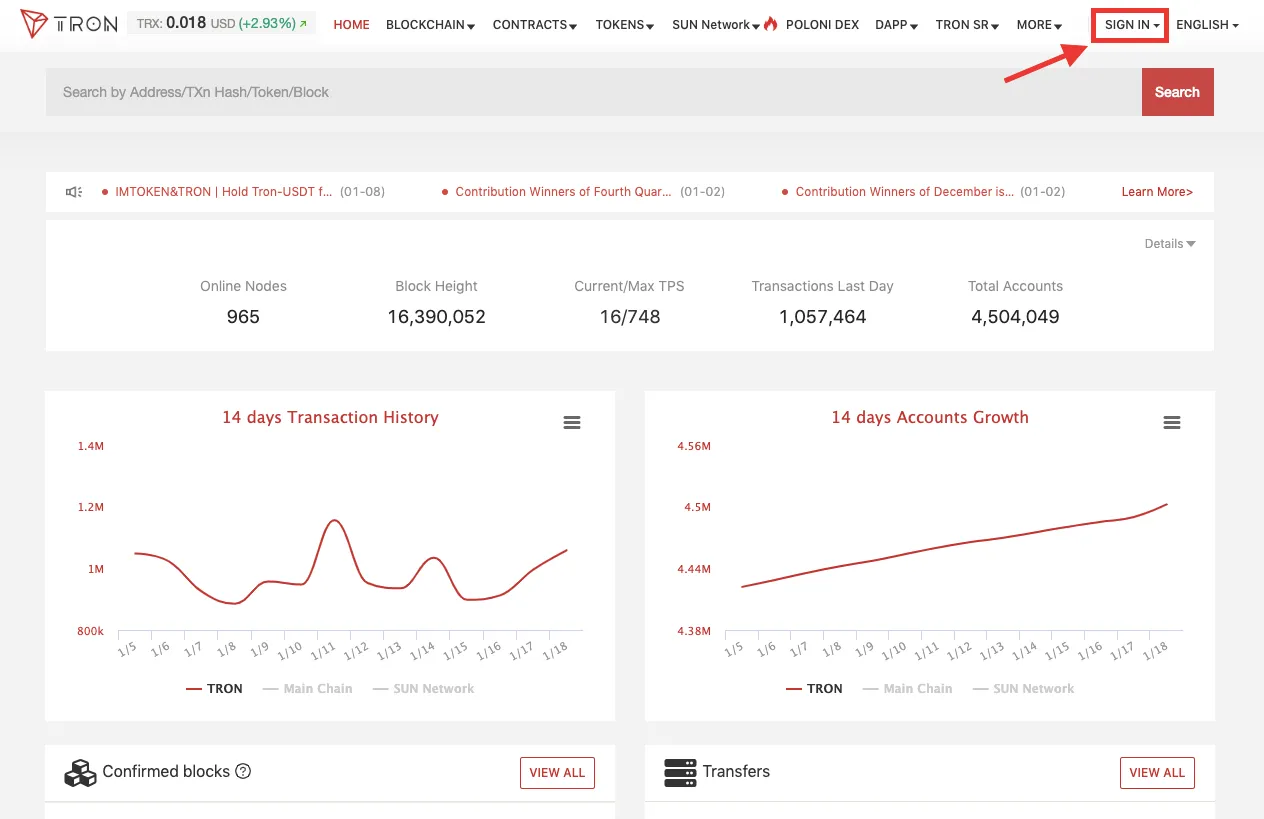The image size is (1264, 819).
Task: Click the TRON logo
Action: click(69, 24)
